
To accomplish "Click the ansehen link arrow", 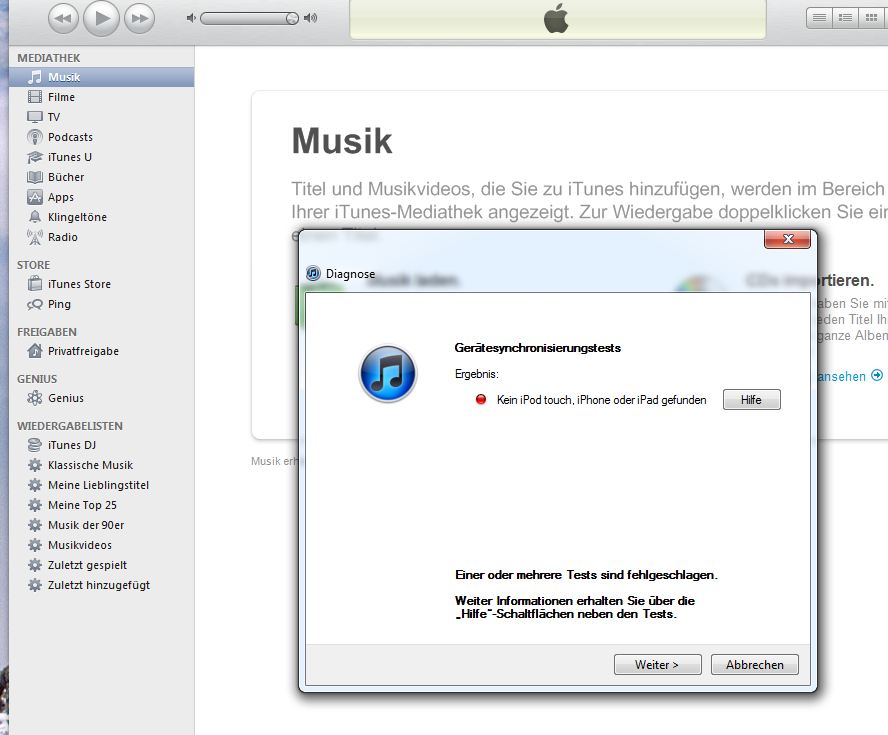I will tap(877, 375).
